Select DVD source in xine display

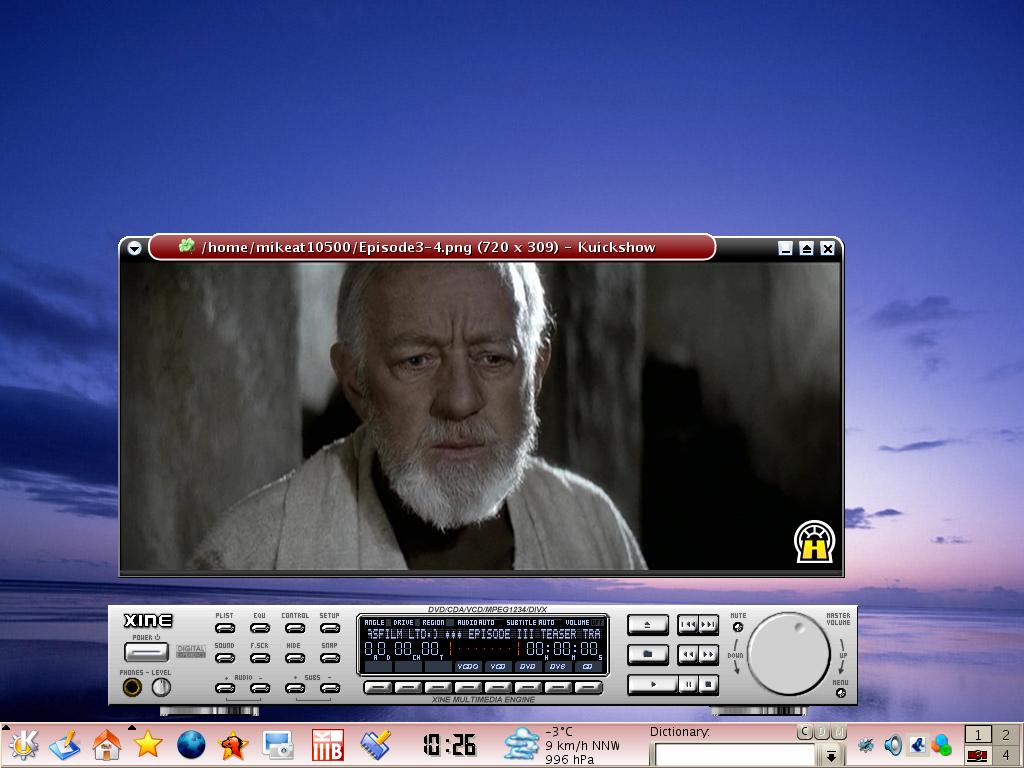tap(528, 667)
